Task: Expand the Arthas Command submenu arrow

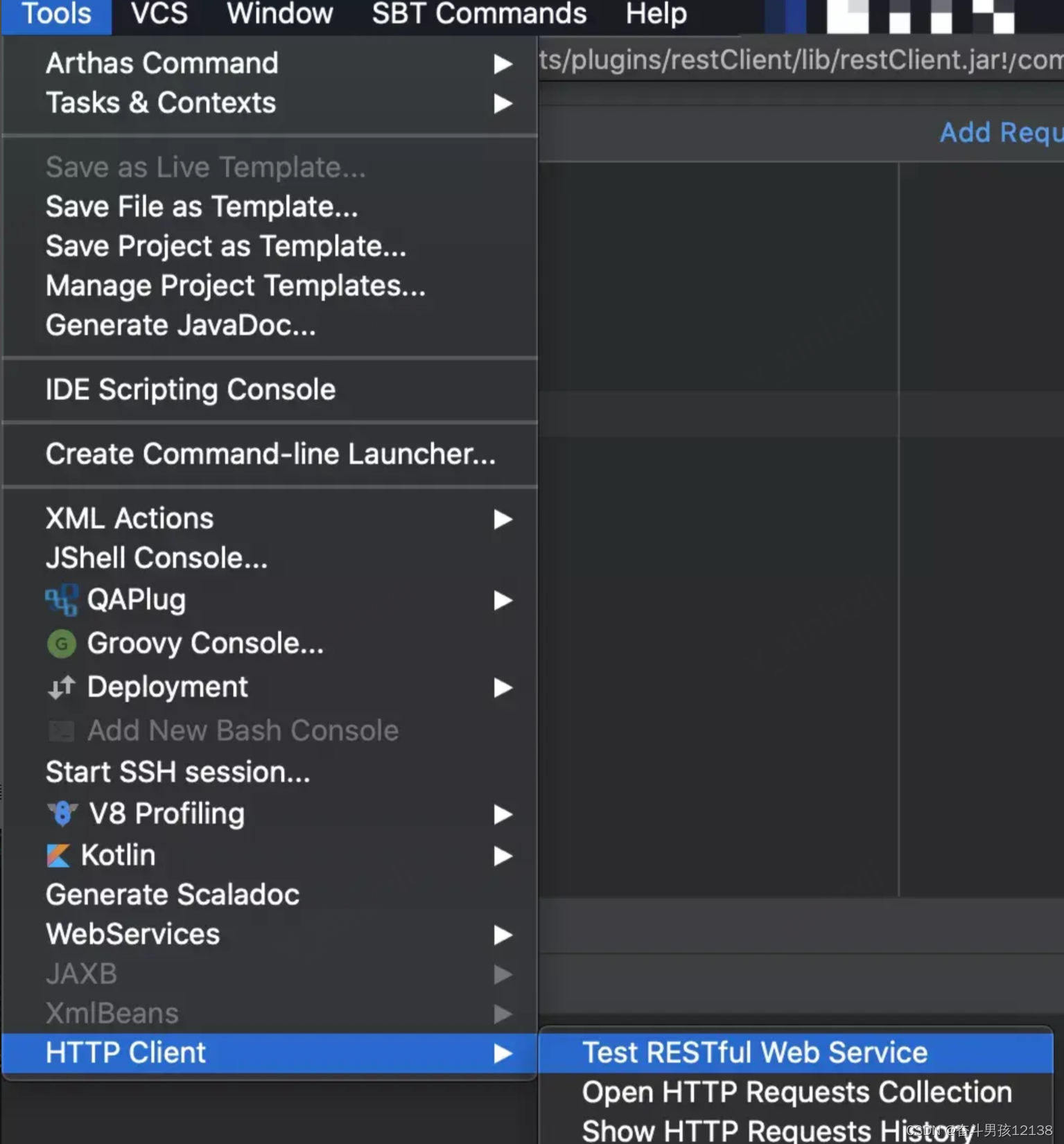Action: pyautogui.click(x=503, y=64)
